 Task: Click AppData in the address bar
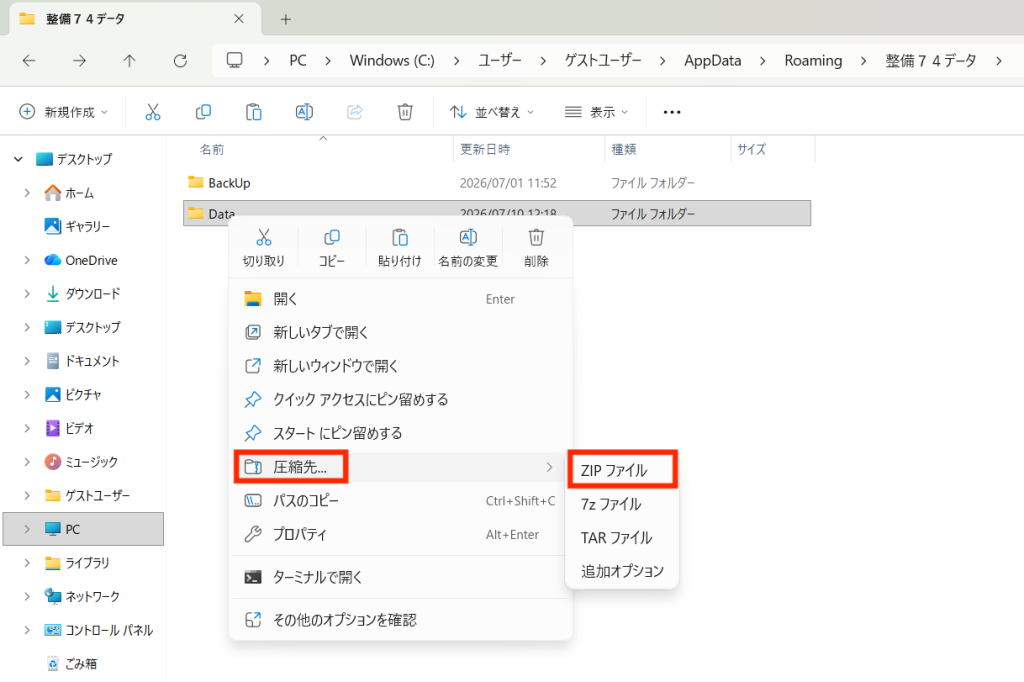(712, 61)
